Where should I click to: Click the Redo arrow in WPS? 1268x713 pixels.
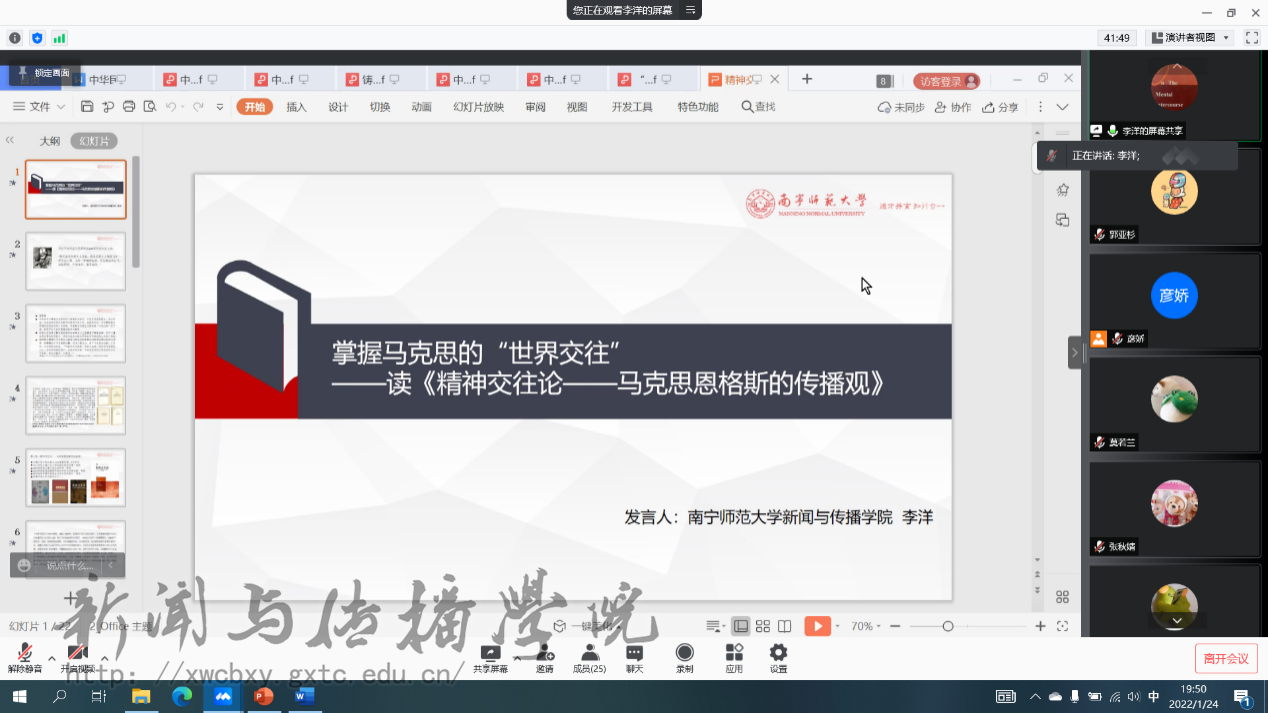tap(198, 107)
